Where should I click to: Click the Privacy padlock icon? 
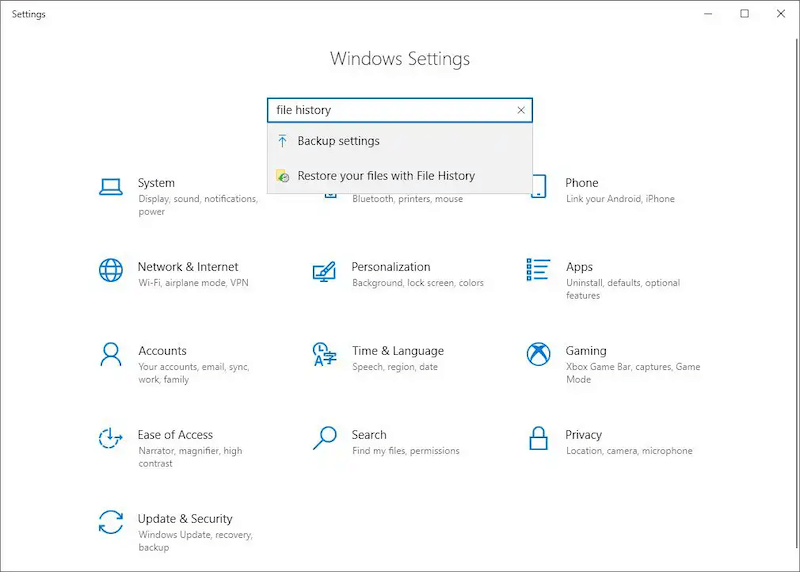click(x=538, y=438)
